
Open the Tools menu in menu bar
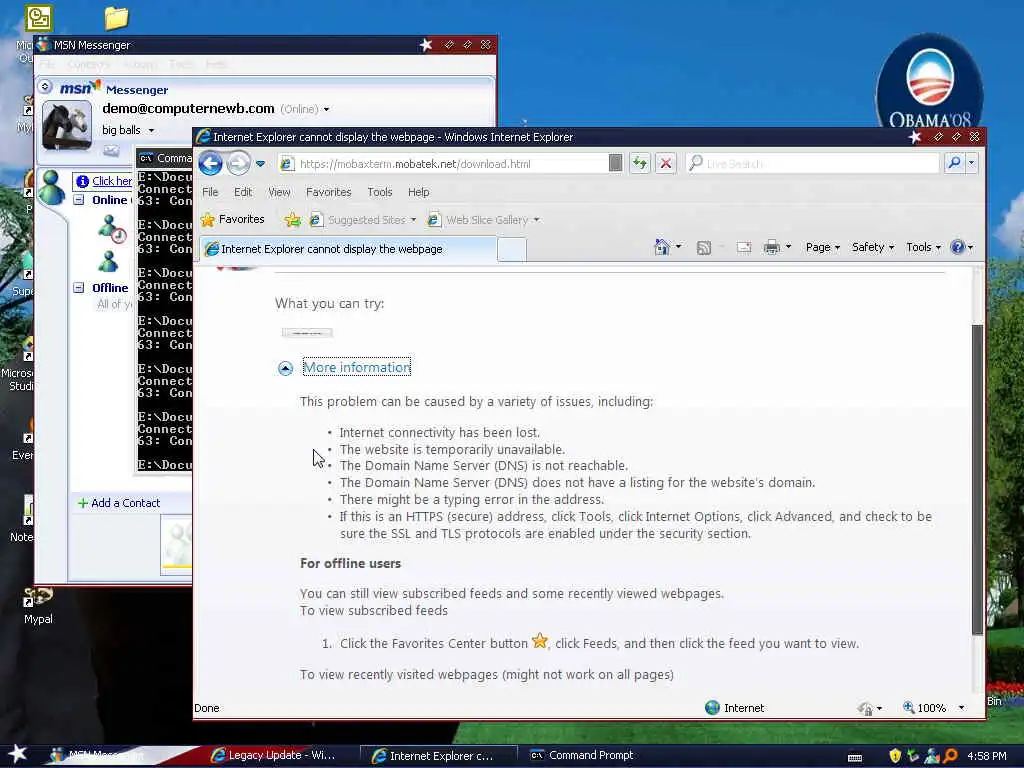pos(379,192)
